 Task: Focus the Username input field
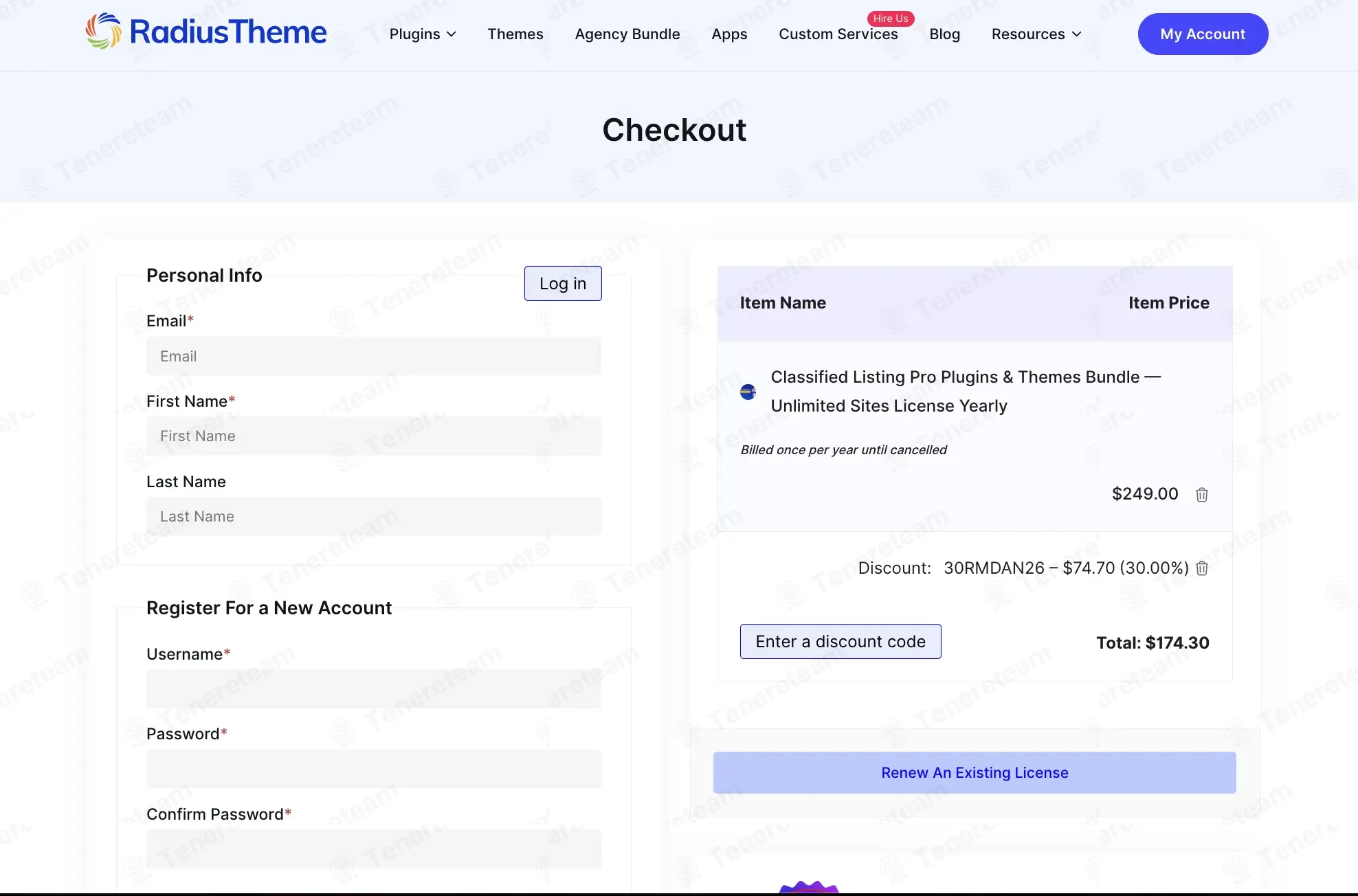(x=374, y=688)
